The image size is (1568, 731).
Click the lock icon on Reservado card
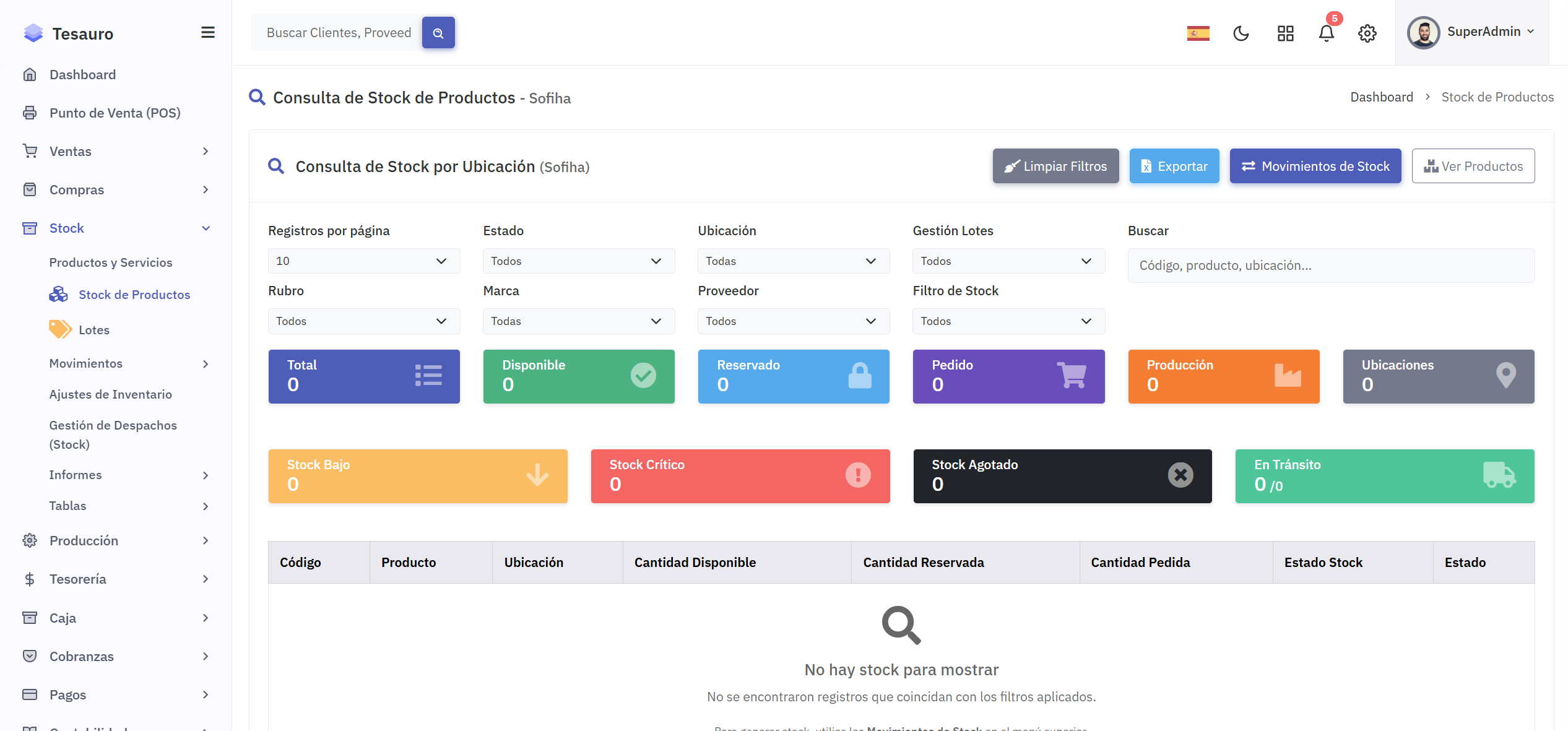click(x=860, y=375)
